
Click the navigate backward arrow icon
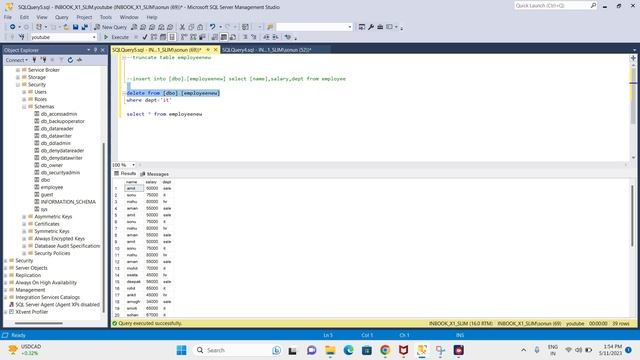click(x=13, y=27)
